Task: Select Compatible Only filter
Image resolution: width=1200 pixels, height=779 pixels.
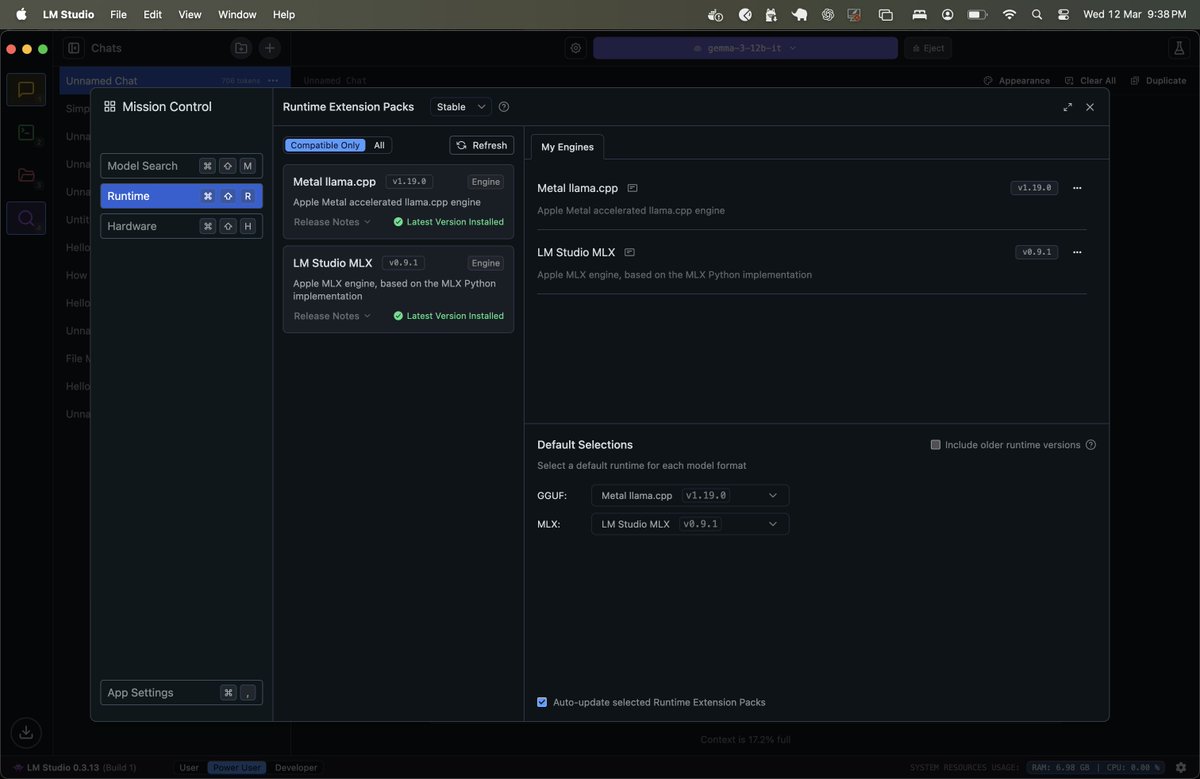Action: 325,145
